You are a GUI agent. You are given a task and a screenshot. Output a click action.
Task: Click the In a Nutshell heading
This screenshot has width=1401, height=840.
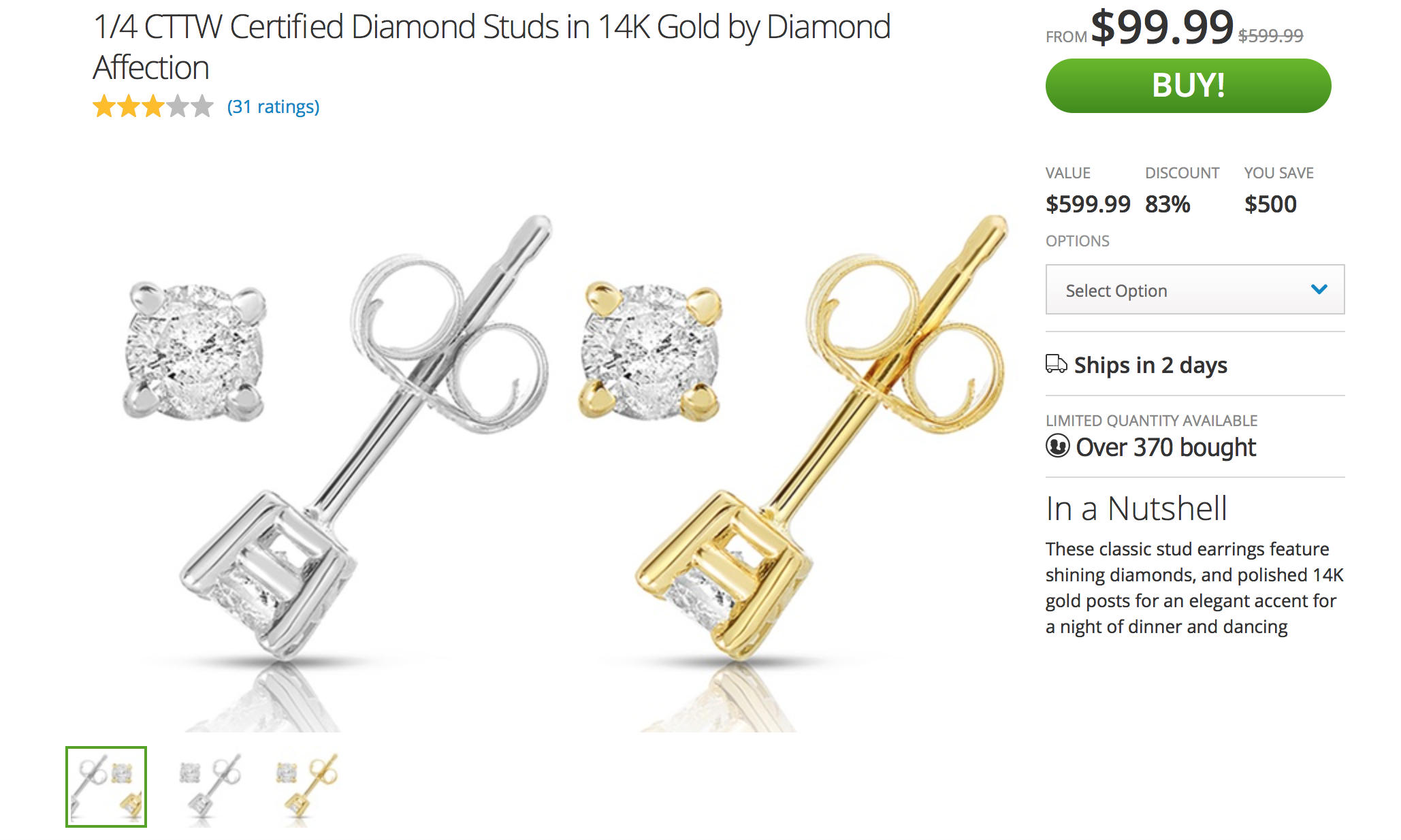[x=1136, y=508]
